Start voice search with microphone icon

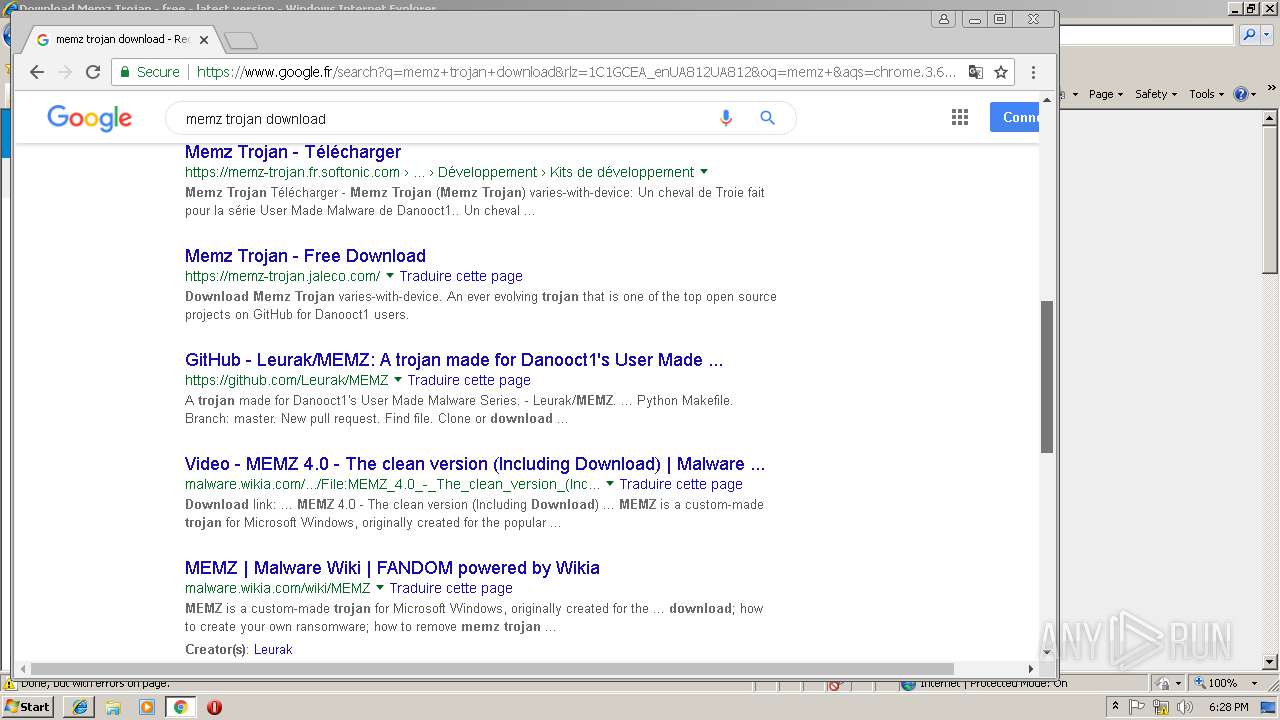(x=726, y=118)
